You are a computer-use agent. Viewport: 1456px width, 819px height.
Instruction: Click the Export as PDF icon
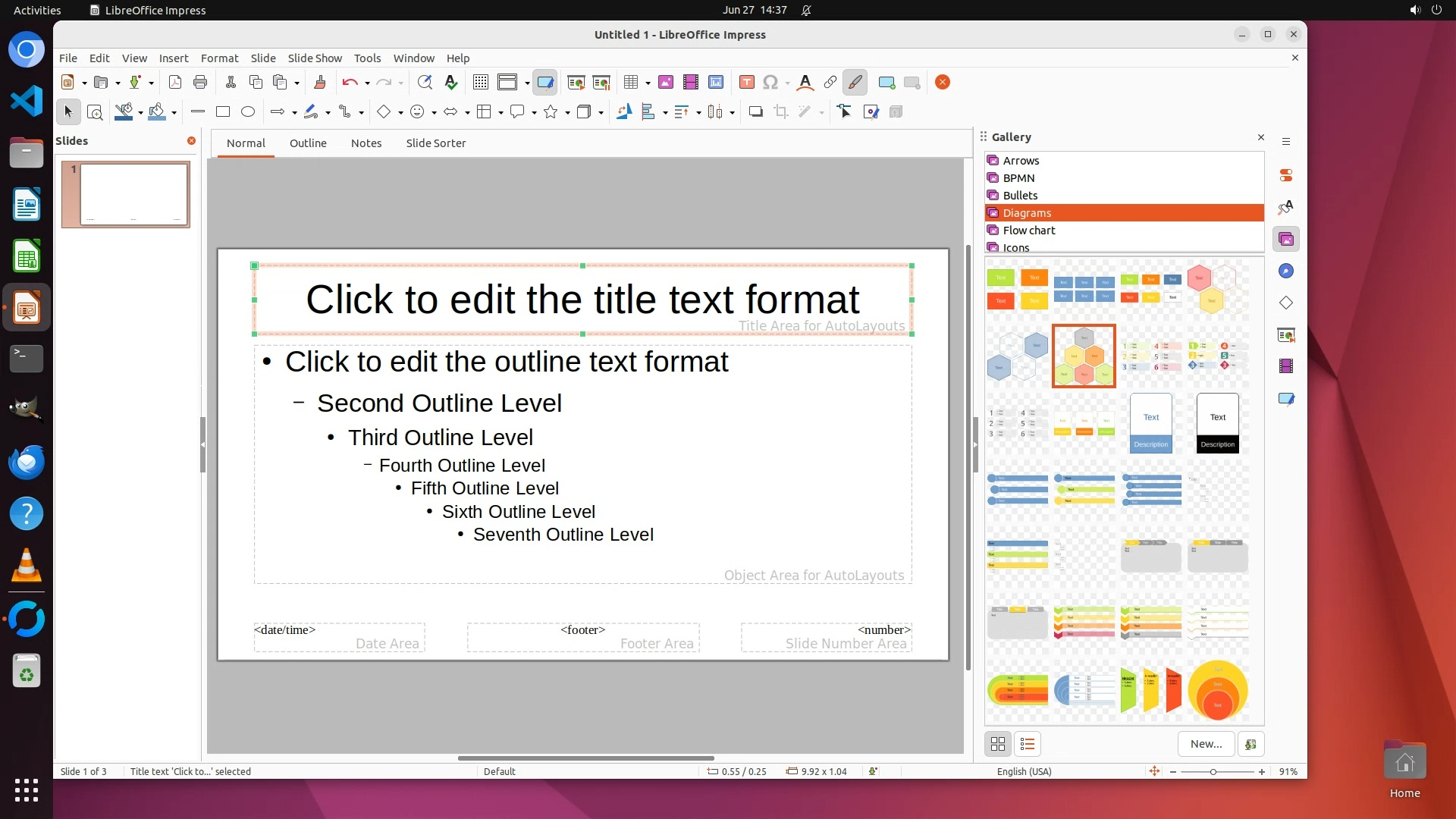click(x=175, y=83)
